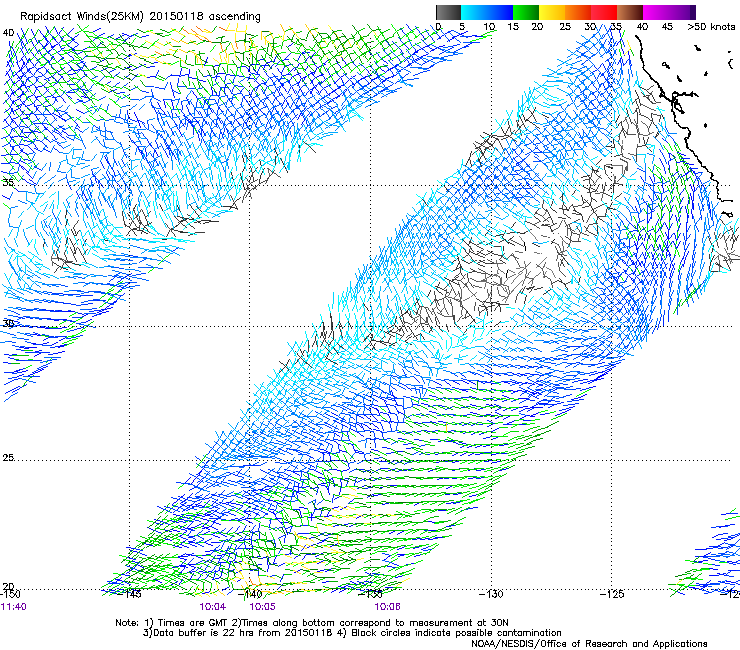The width and height of the screenshot is (740, 650).
Task: Click the NOAA/NESDIS Office of Research credit
Action: tap(589, 644)
